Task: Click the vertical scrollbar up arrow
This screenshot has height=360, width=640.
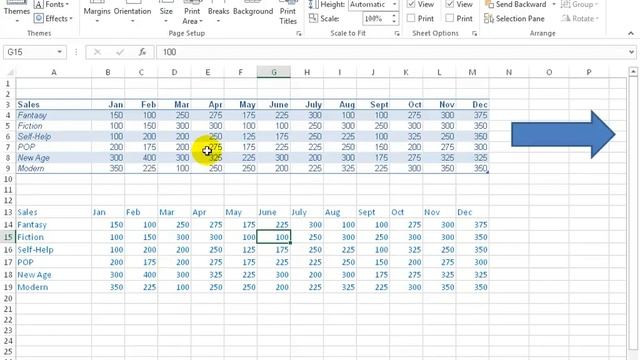Action: coord(633,71)
